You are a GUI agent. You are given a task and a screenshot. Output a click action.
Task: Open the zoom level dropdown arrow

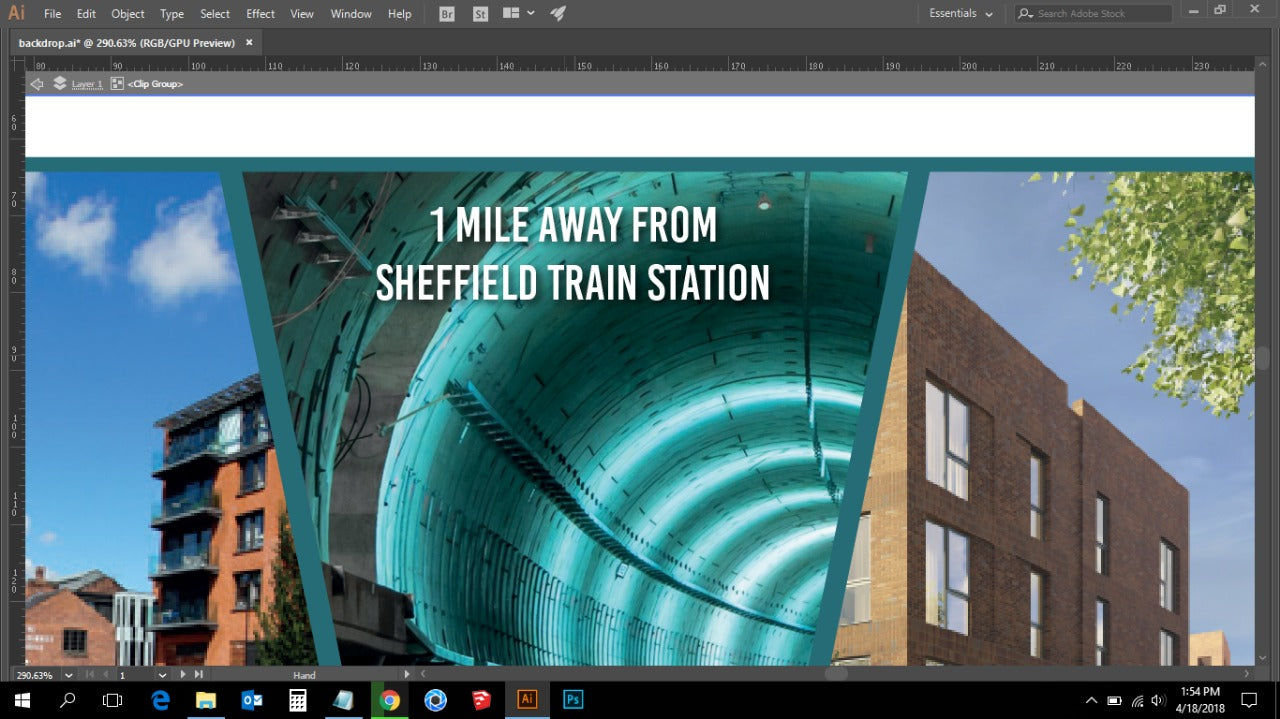coord(69,675)
